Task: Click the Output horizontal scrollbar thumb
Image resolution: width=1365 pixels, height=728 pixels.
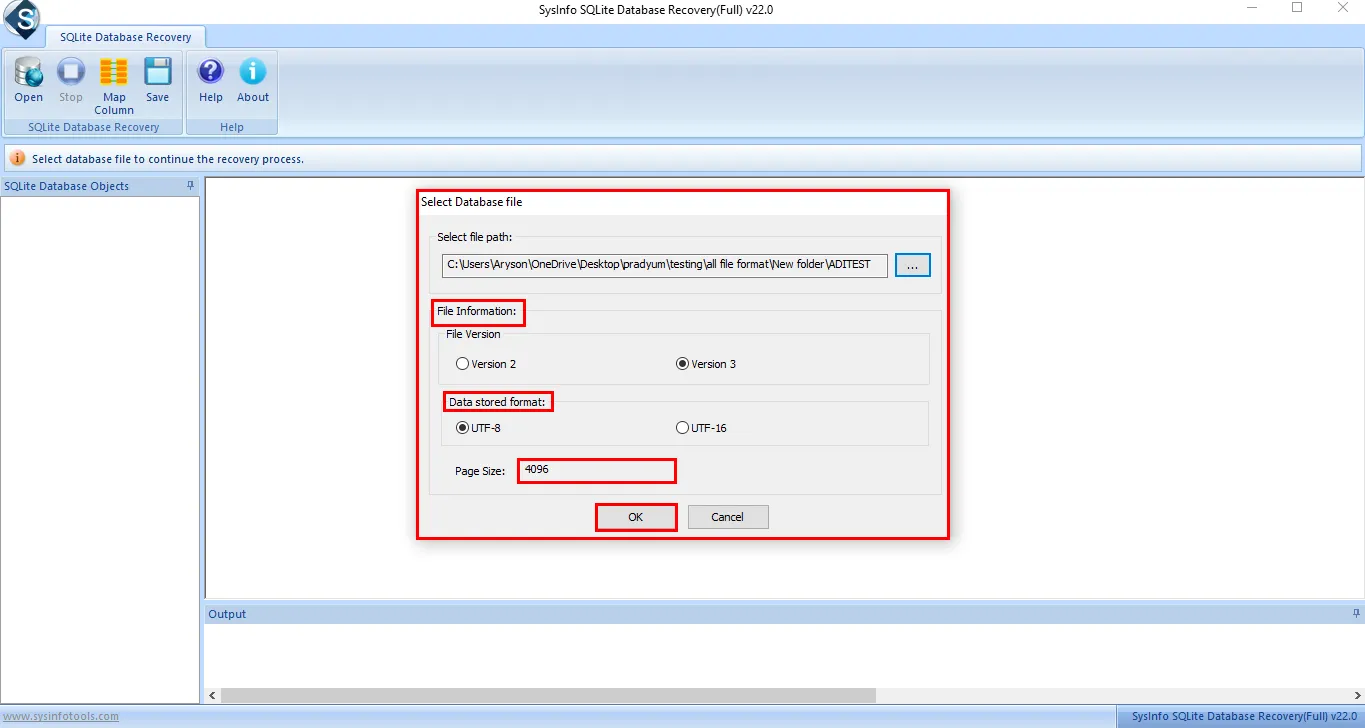Action: coord(548,695)
